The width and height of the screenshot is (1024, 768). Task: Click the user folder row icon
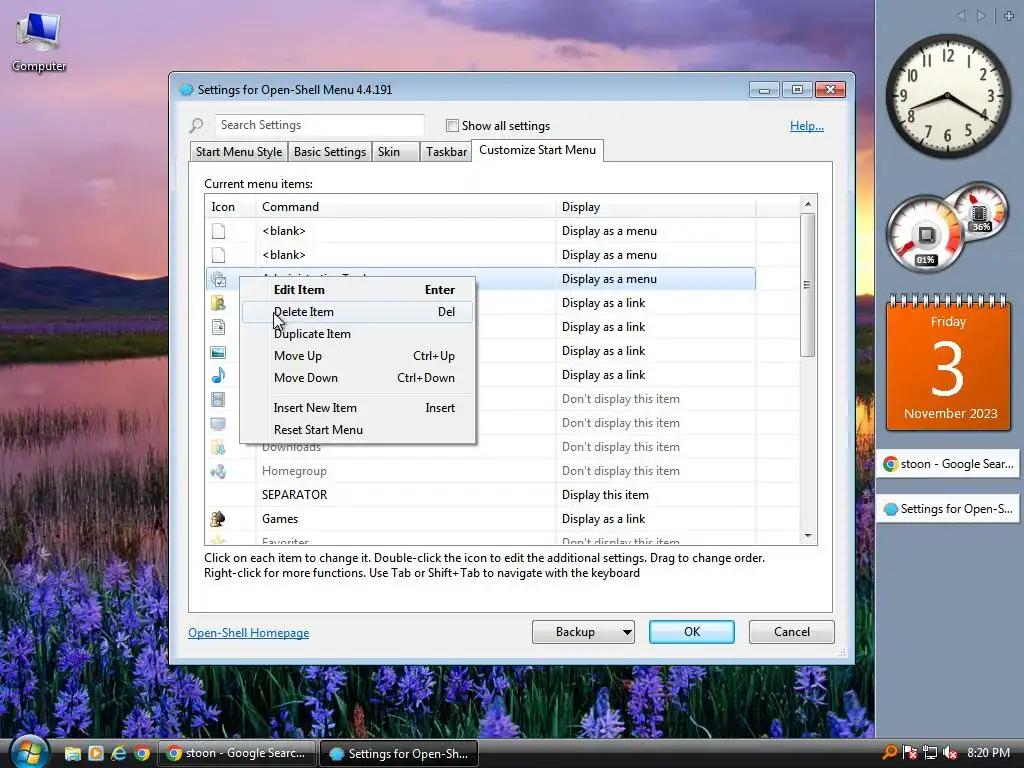(218, 303)
